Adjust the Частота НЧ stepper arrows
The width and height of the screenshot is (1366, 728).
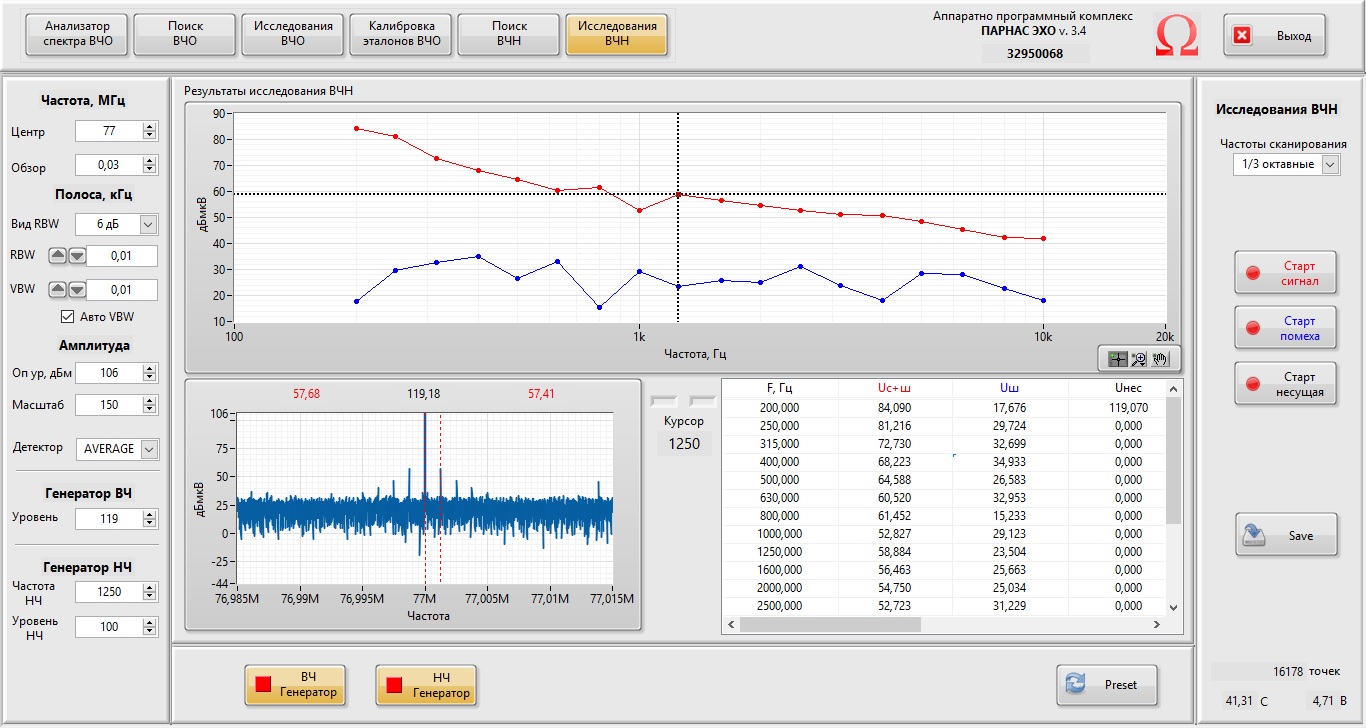(150, 592)
